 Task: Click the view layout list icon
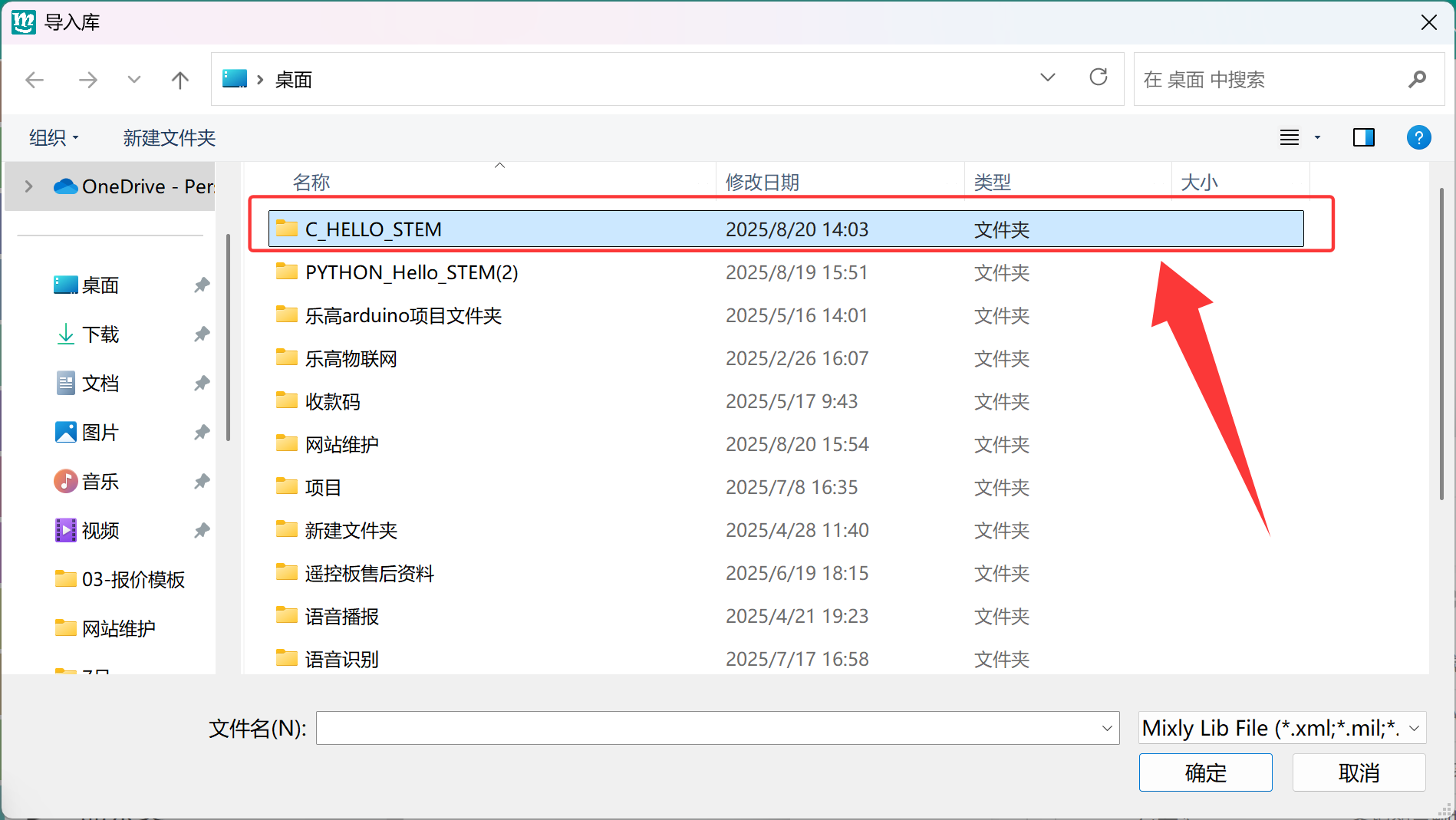click(x=1290, y=137)
